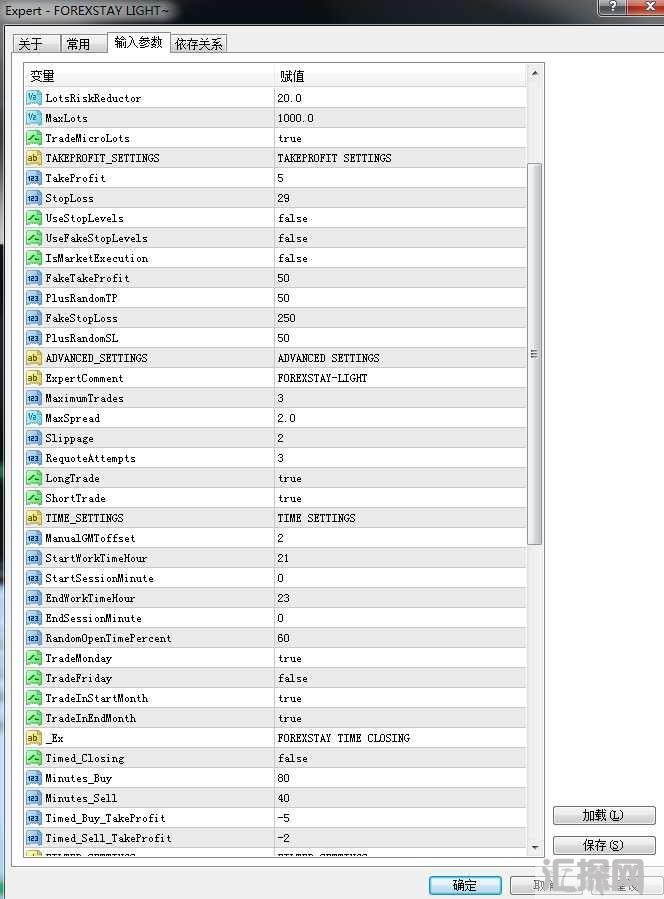Click the MaxSpread double type icon
The height and width of the screenshot is (899, 664).
tap(33, 418)
